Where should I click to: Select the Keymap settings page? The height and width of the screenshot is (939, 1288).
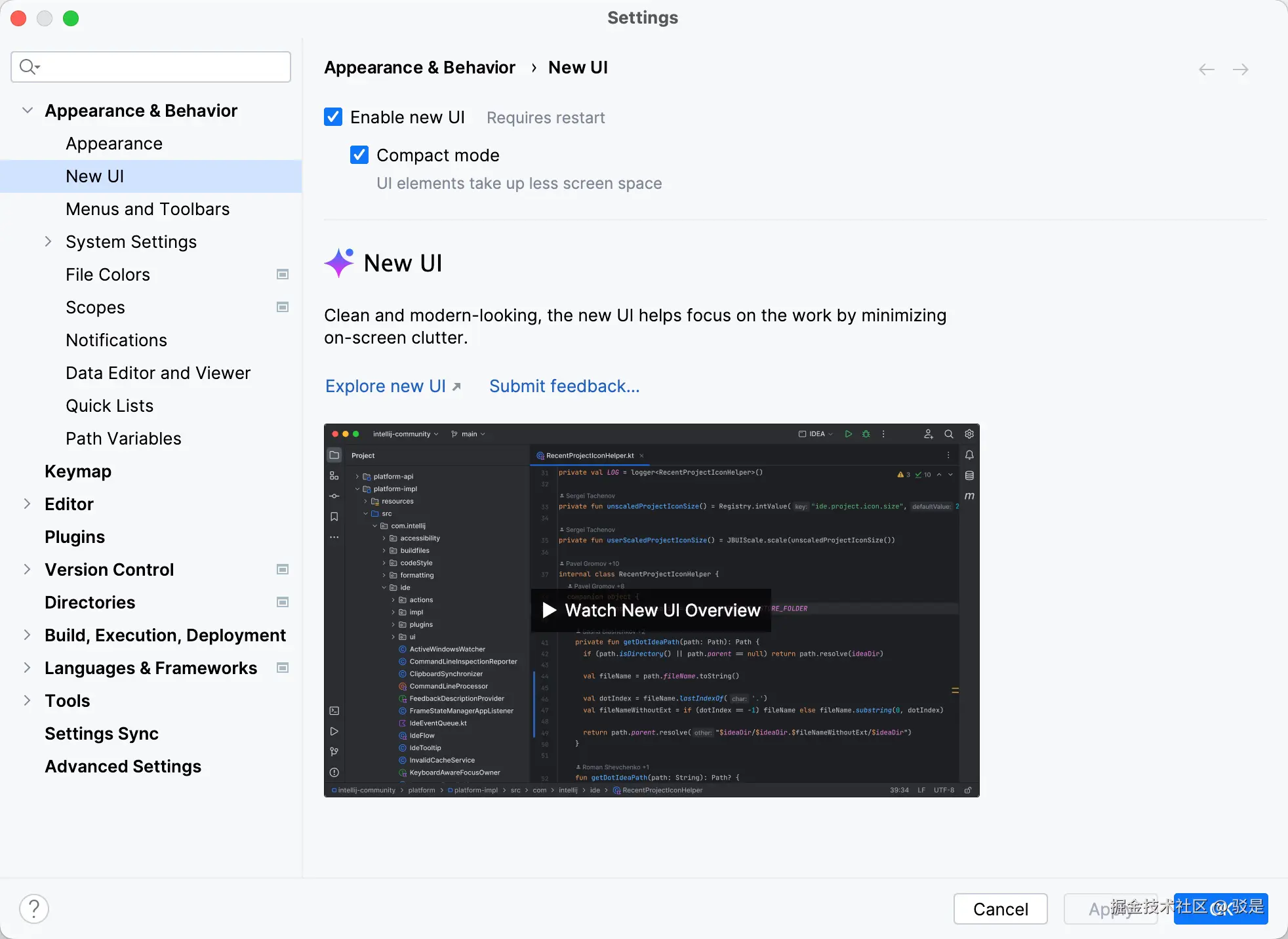(x=78, y=471)
